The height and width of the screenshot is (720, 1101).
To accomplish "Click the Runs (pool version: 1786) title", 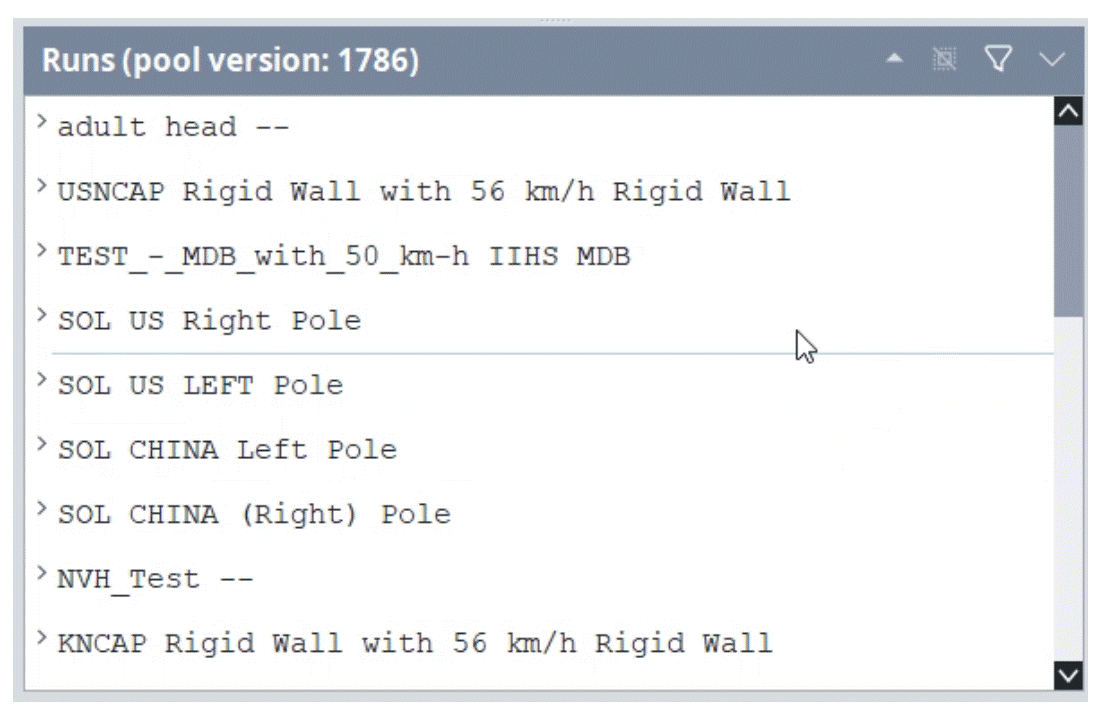I will pyautogui.click(x=230, y=60).
